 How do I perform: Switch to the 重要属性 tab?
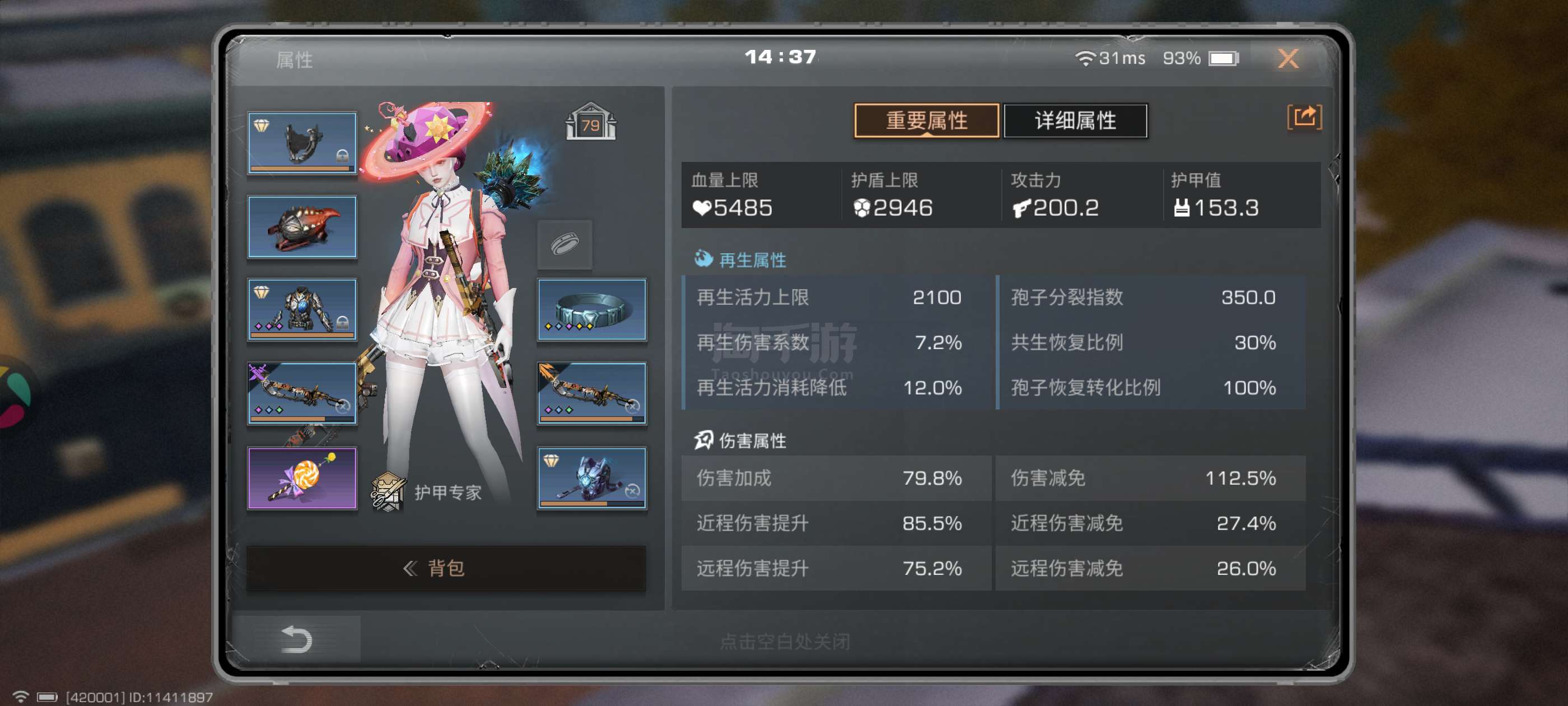point(926,120)
